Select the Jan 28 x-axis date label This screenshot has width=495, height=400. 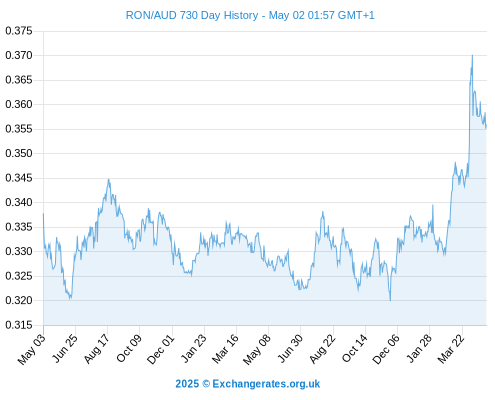coord(419,348)
